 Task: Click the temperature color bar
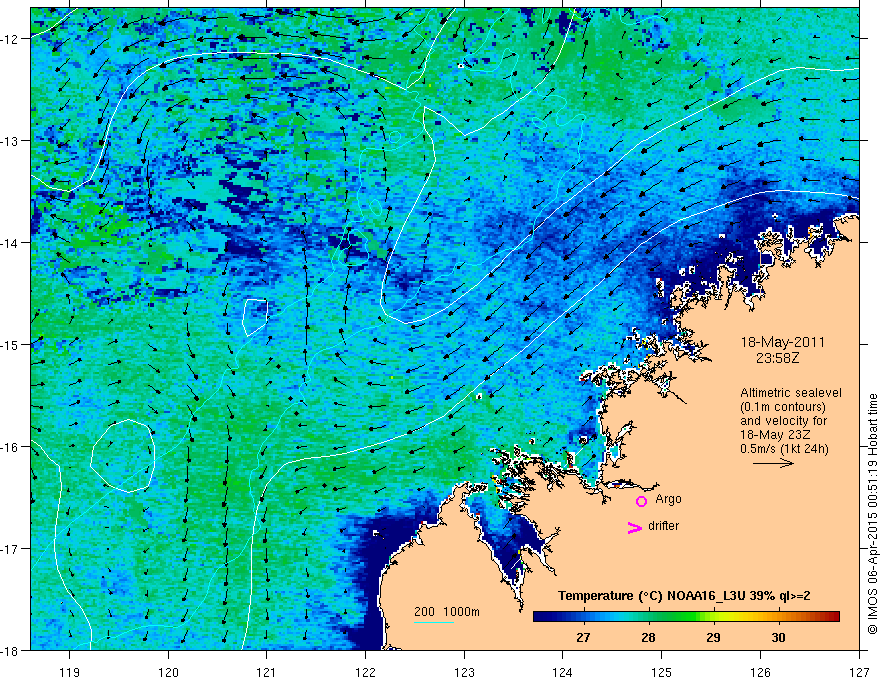686,617
